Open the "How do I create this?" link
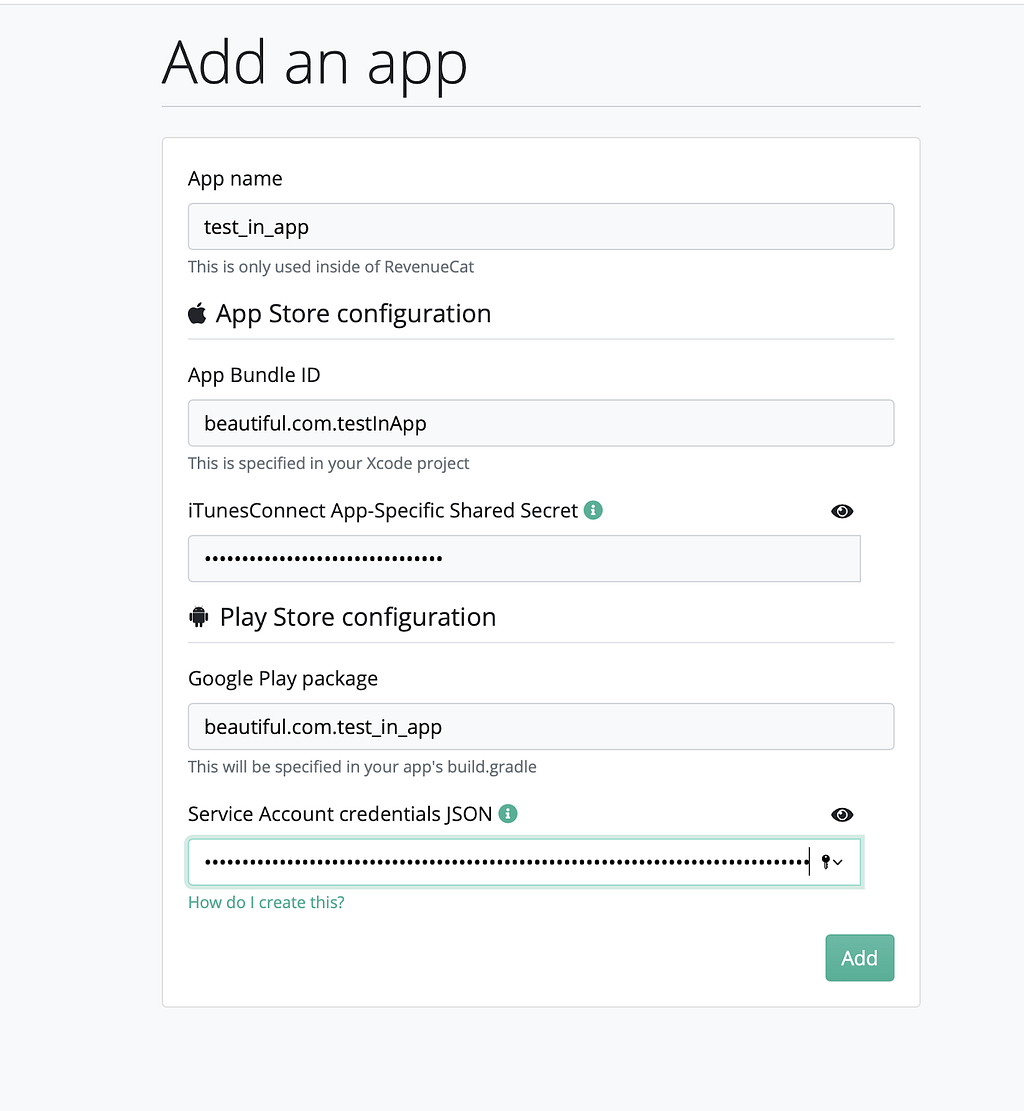This screenshot has width=1024, height=1111. tap(266, 902)
